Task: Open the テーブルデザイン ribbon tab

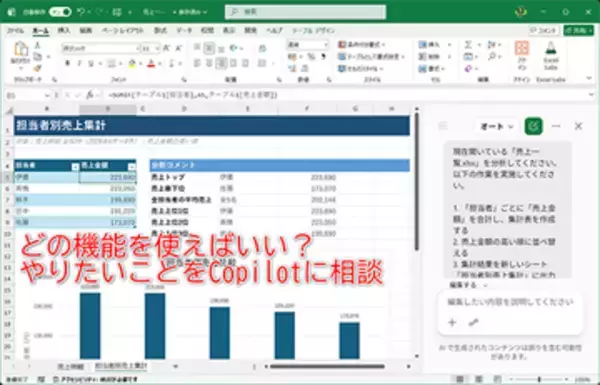Action: pos(313,31)
